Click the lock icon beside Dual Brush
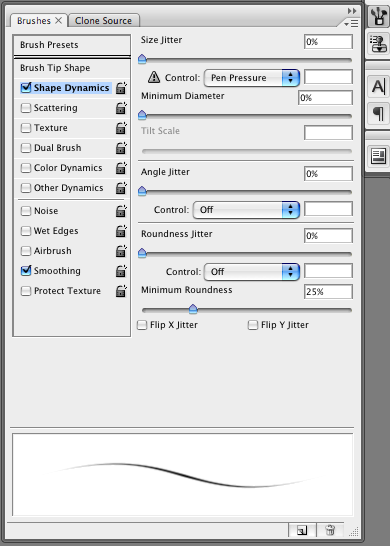 click(x=121, y=148)
